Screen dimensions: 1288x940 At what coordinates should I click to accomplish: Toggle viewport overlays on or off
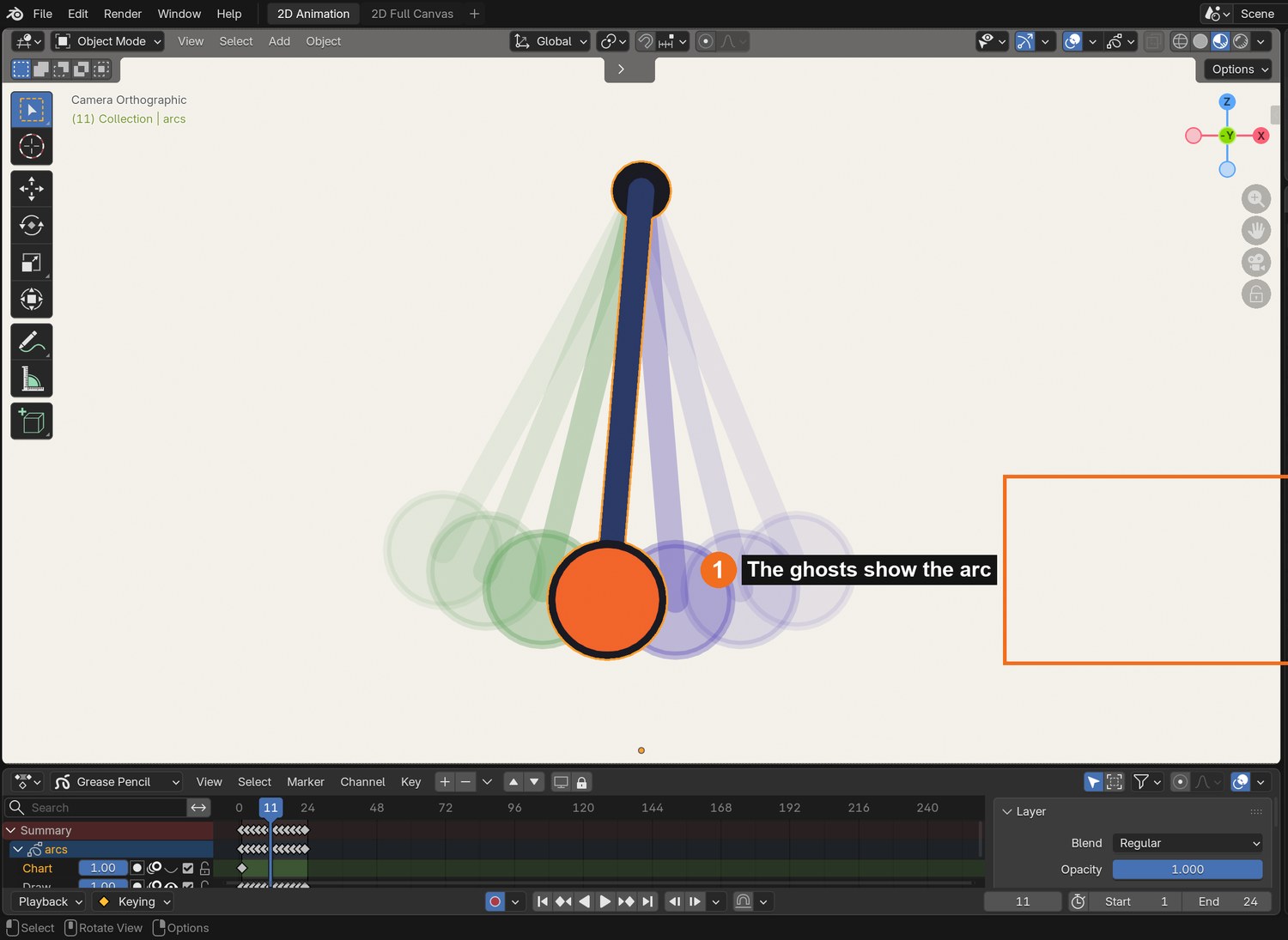[x=1072, y=41]
